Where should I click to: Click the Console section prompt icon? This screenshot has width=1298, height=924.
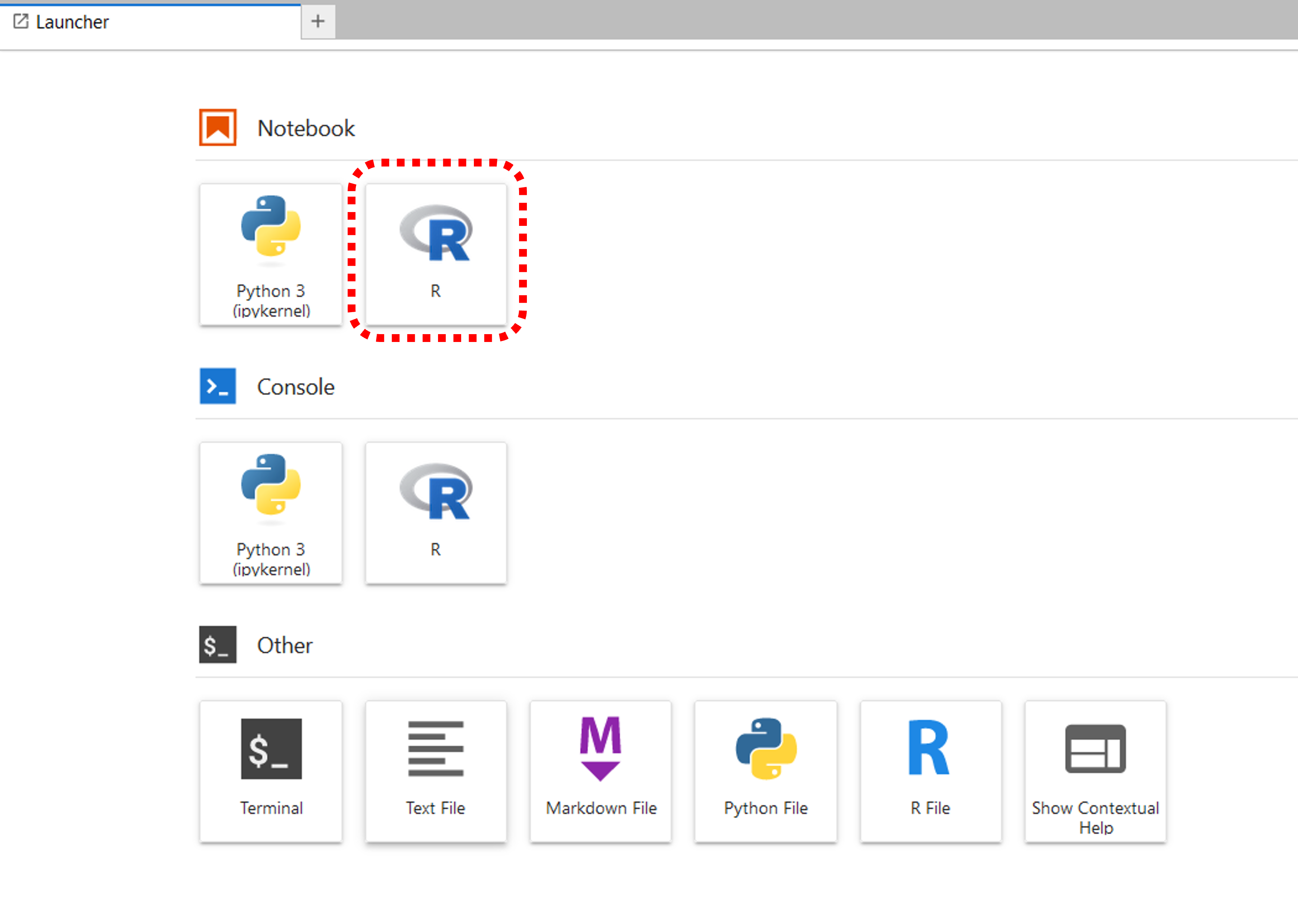(x=217, y=386)
